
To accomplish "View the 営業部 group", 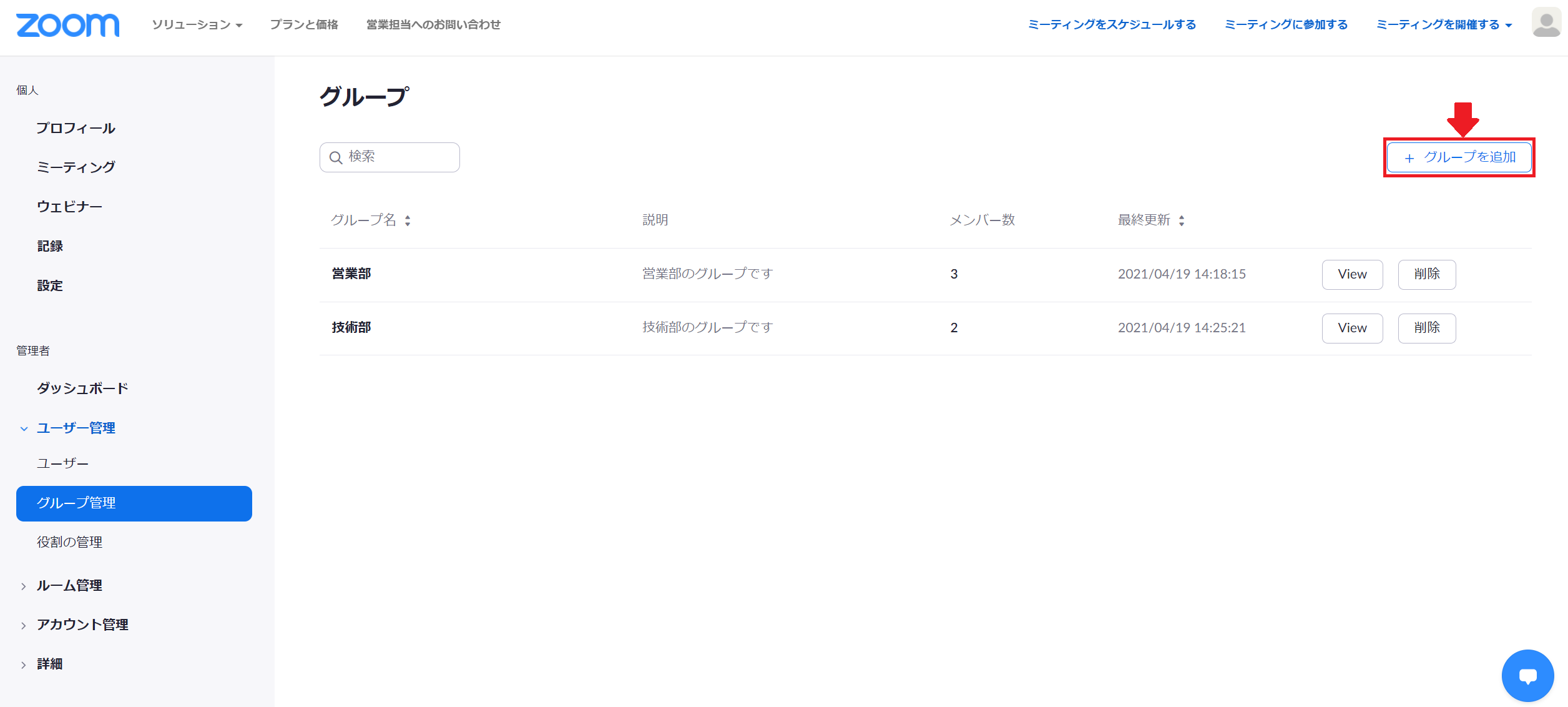I will tap(1352, 274).
